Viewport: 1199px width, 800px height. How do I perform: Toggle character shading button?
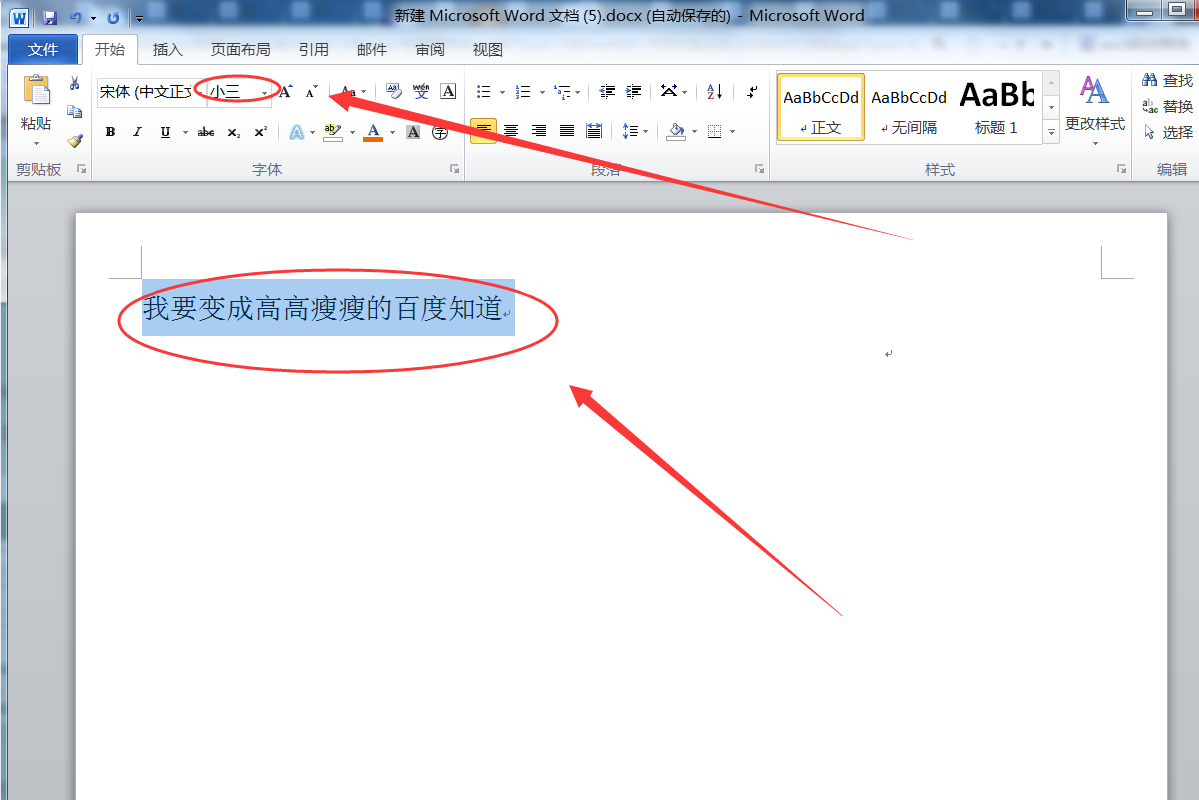pos(413,132)
